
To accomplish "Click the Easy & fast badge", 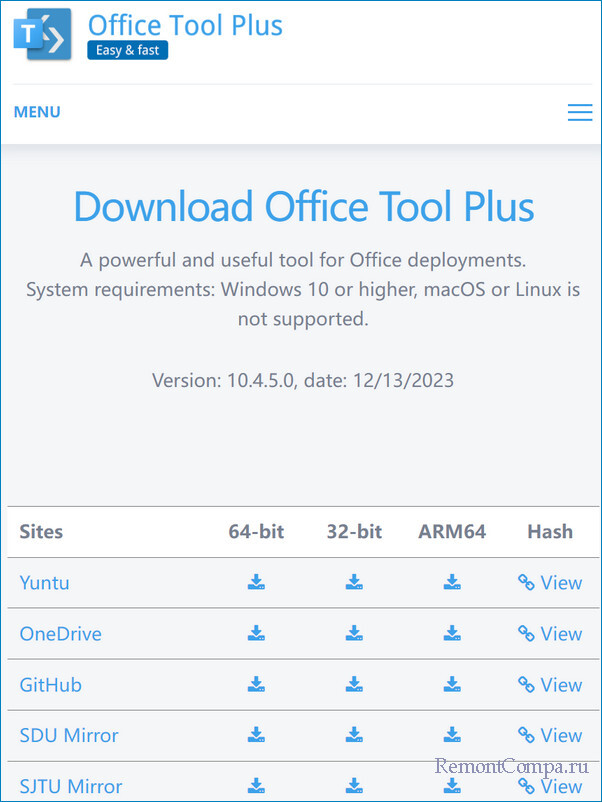I will 127,50.
